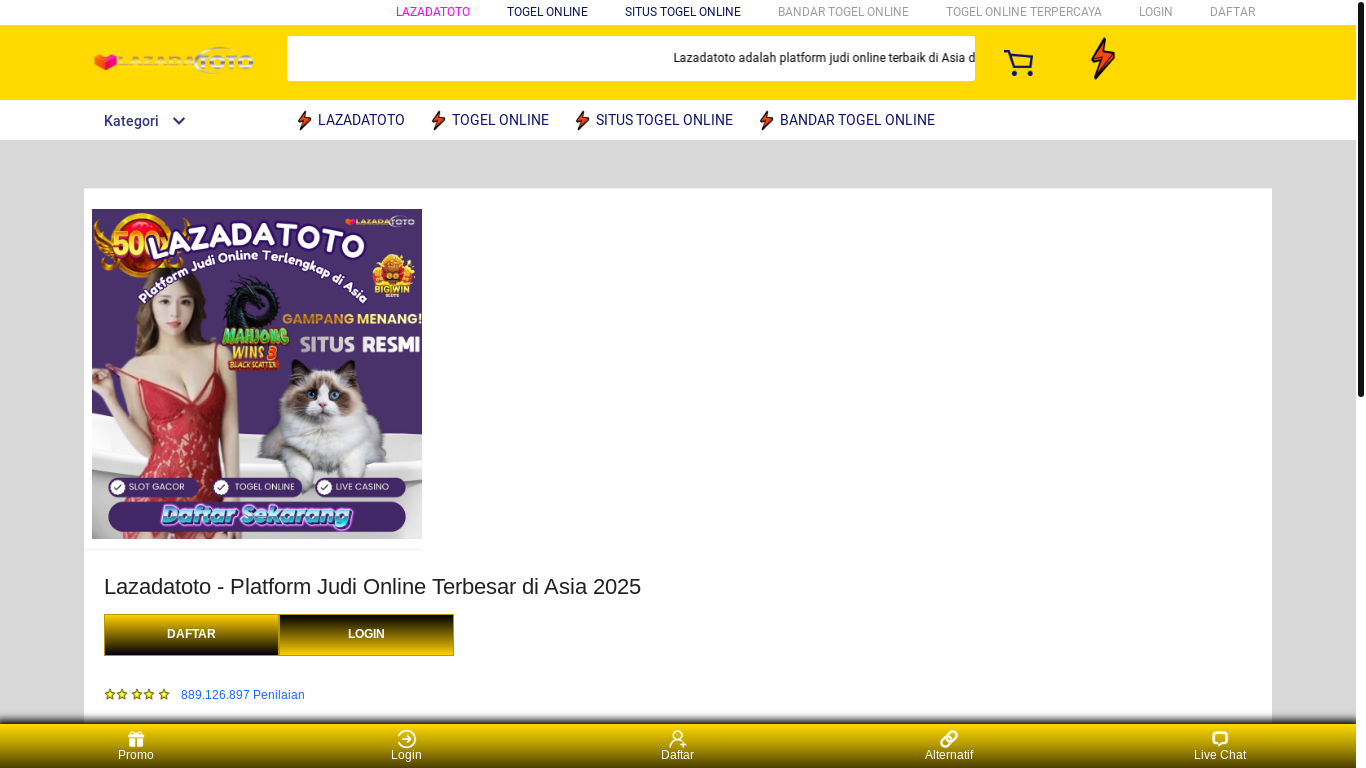Open BANDAR TOGEL ONLINE in top menu
1366x768 pixels.
(x=843, y=12)
